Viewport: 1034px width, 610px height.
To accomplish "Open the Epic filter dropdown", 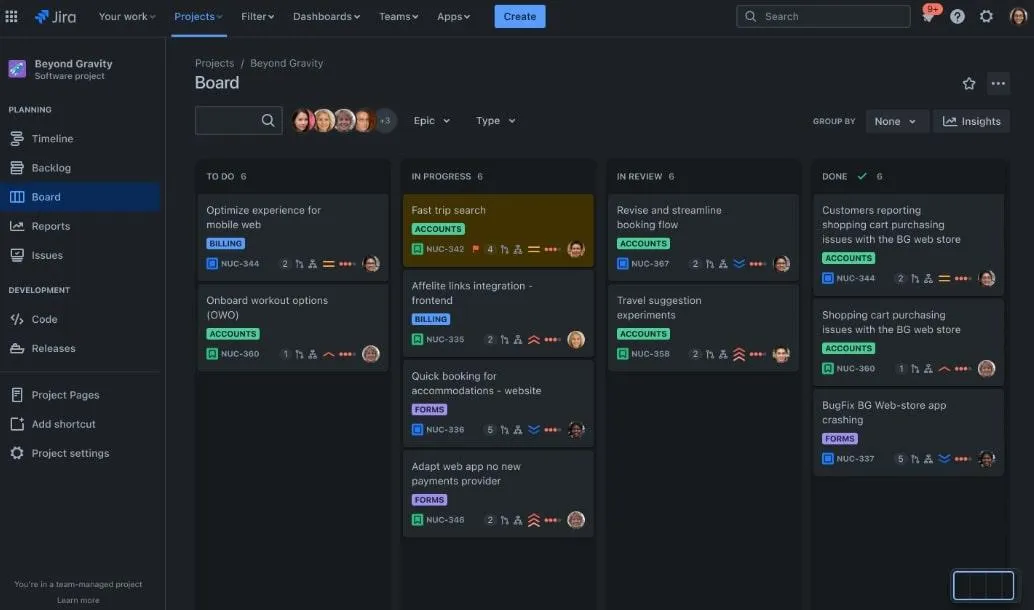I will coord(432,121).
